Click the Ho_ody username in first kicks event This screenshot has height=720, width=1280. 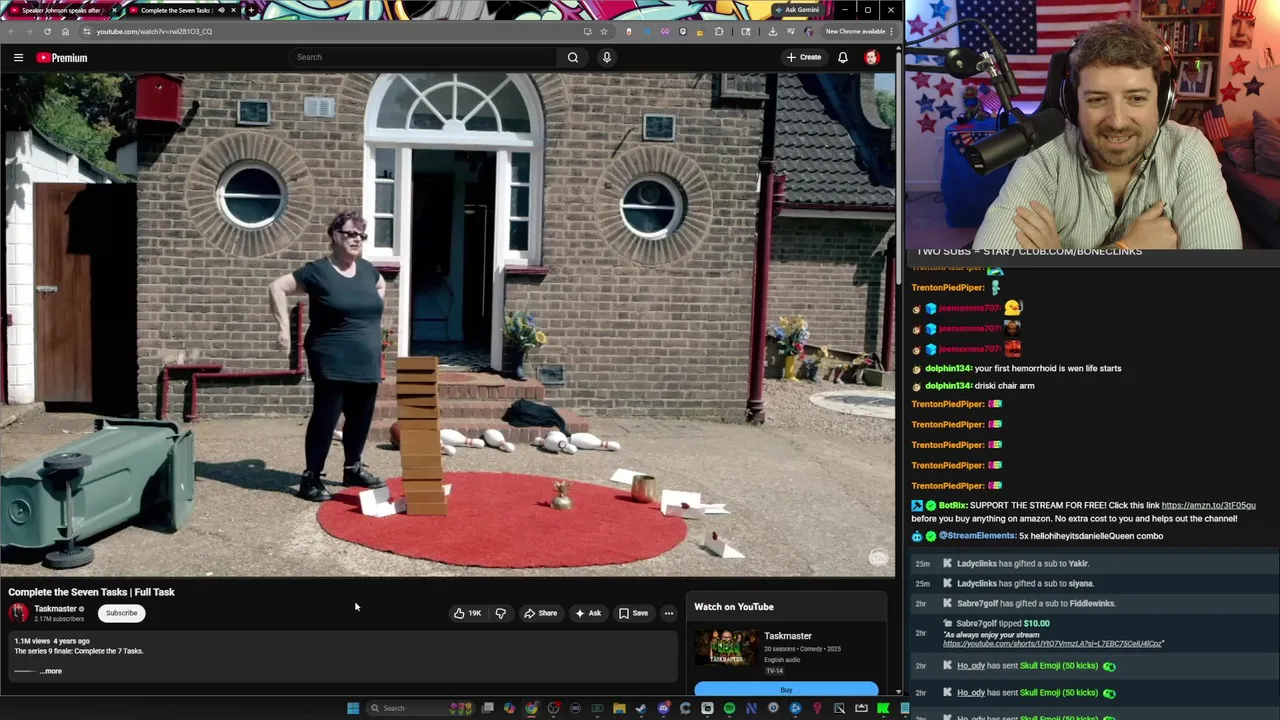970,666
